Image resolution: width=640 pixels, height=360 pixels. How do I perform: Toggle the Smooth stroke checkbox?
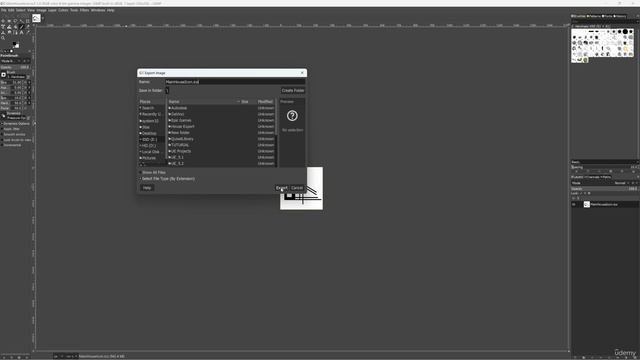coord(2,134)
